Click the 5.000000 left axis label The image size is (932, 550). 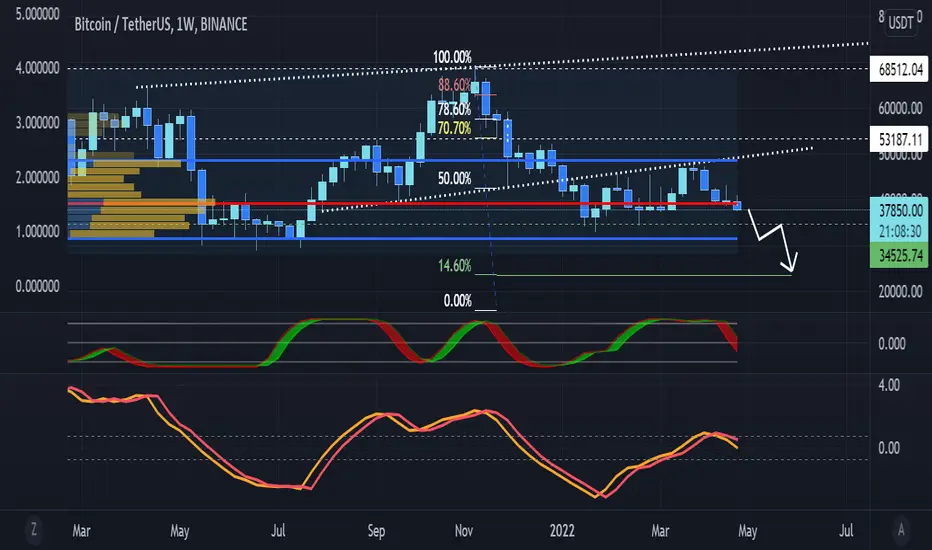(37, 14)
